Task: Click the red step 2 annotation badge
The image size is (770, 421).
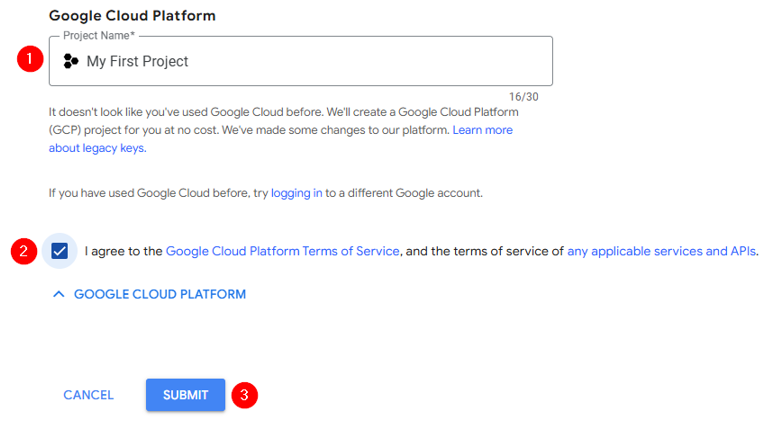Action: click(x=23, y=251)
